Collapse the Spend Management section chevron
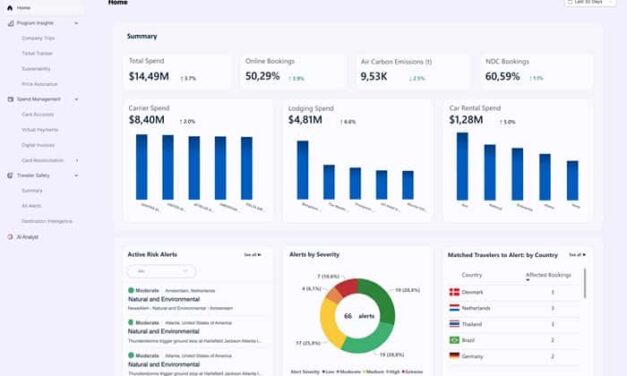Screen dimensions: 627x376 point(76,99)
